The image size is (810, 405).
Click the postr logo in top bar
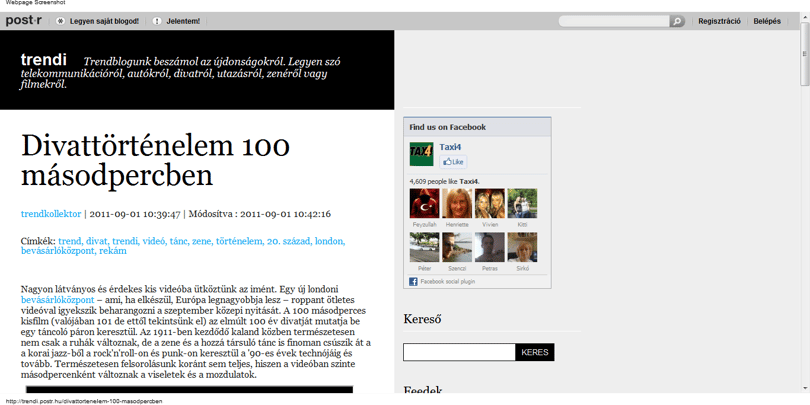[23, 21]
